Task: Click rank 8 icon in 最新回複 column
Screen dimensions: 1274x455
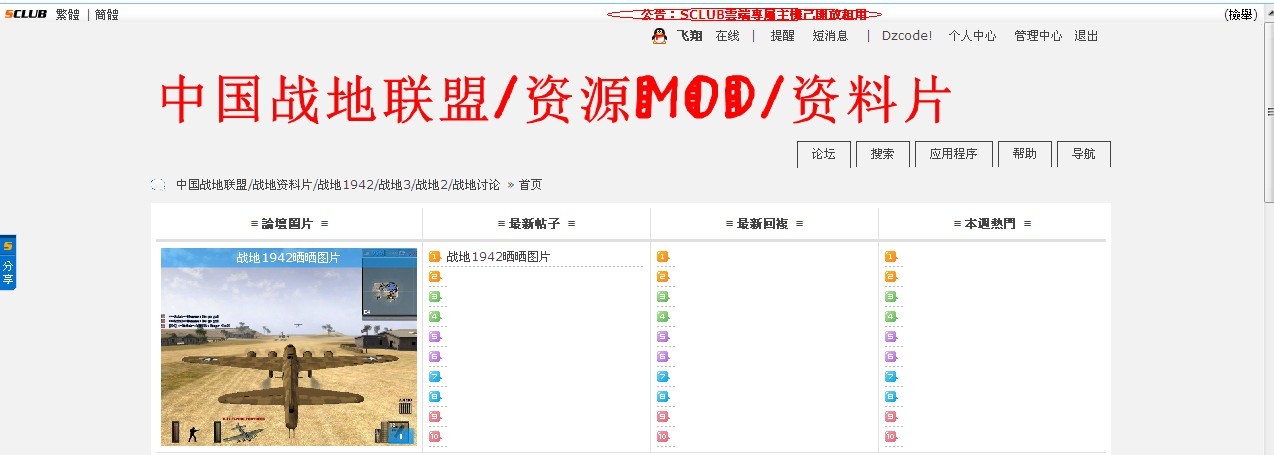Action: (x=663, y=397)
